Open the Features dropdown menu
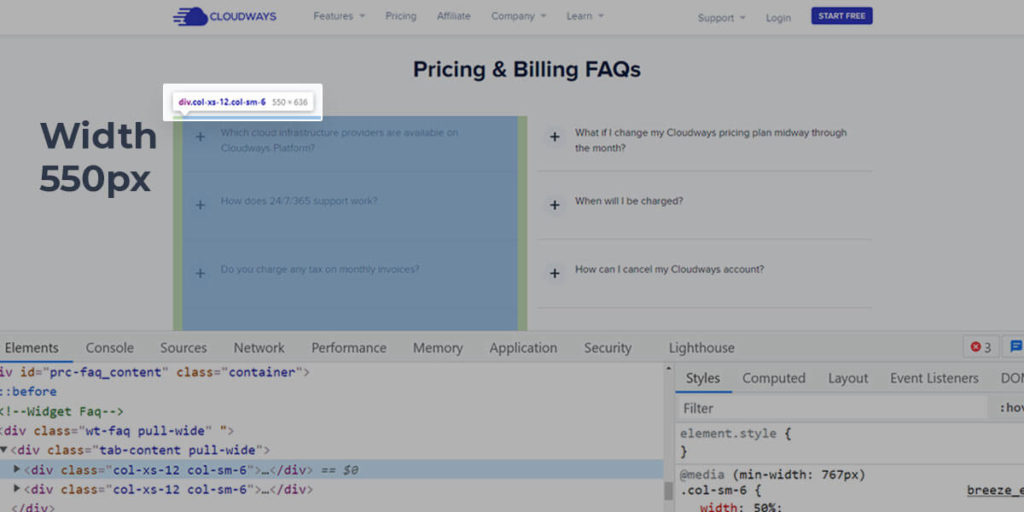The image size is (1024, 512). (x=339, y=16)
